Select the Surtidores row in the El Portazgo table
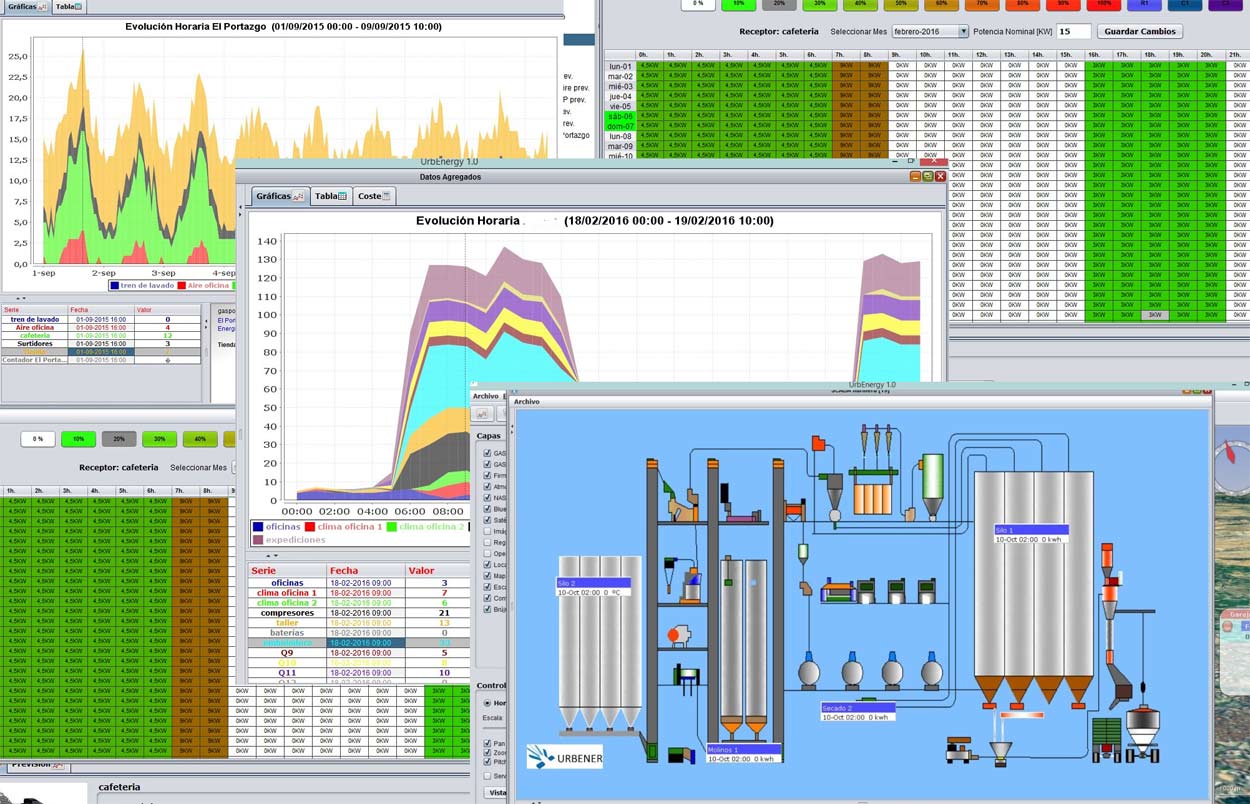1250x804 pixels. coord(100,344)
